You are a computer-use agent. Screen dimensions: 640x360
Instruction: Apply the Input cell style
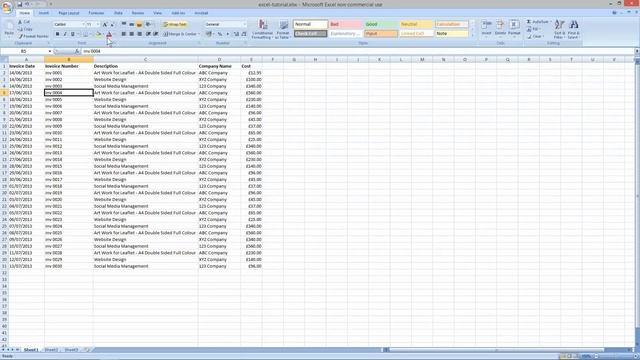pyautogui.click(x=380, y=33)
